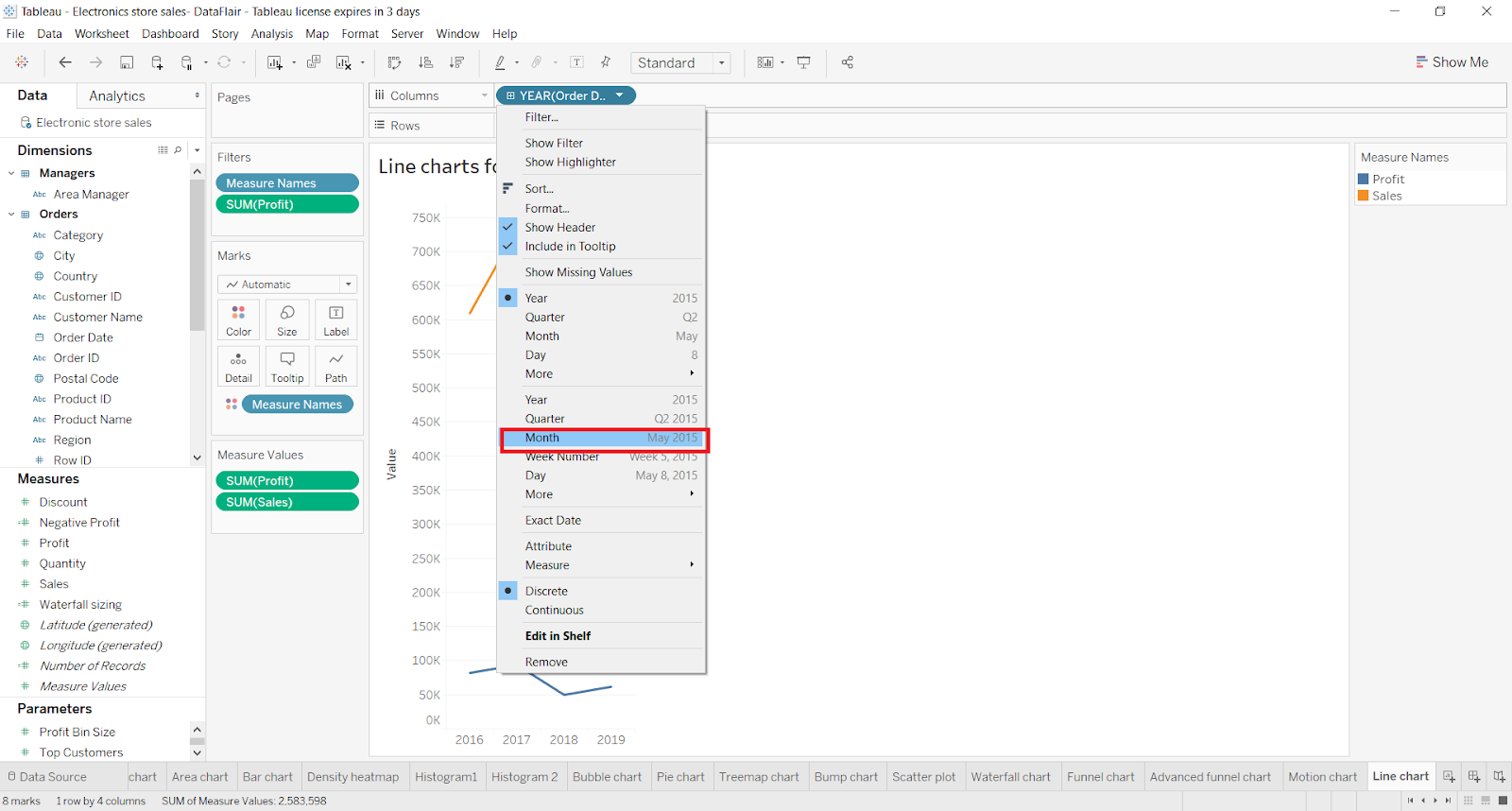Click Profit blue legend swatch
This screenshot has width=1512, height=811.
point(1364,179)
